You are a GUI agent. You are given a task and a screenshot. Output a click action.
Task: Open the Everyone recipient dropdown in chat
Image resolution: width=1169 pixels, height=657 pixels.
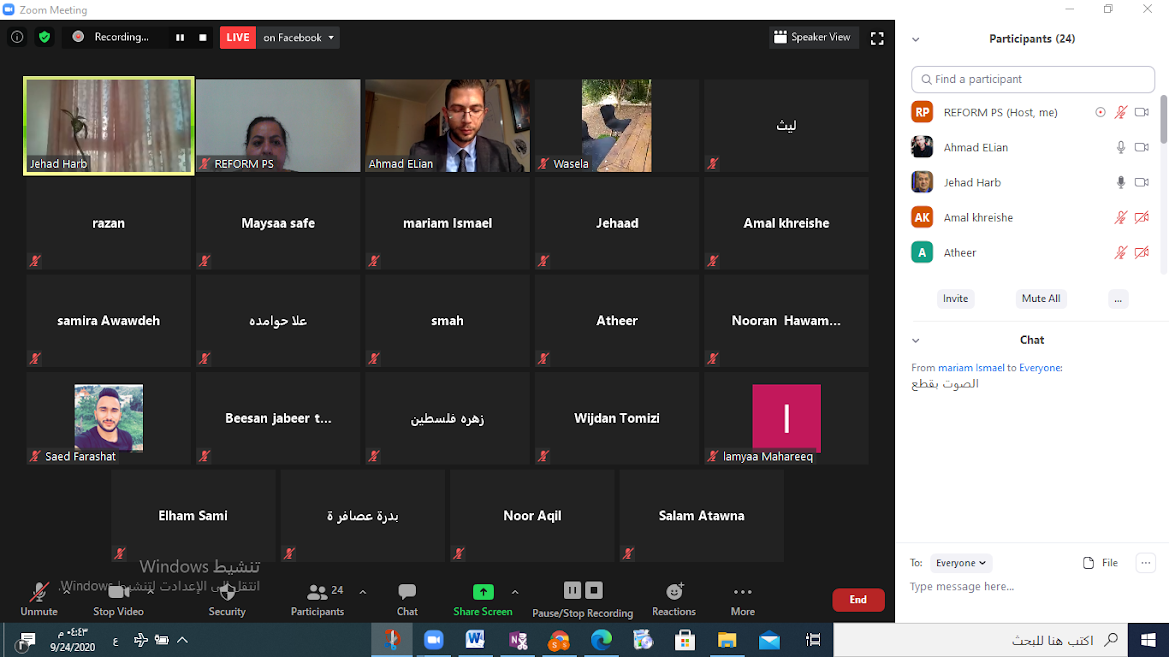pos(960,563)
